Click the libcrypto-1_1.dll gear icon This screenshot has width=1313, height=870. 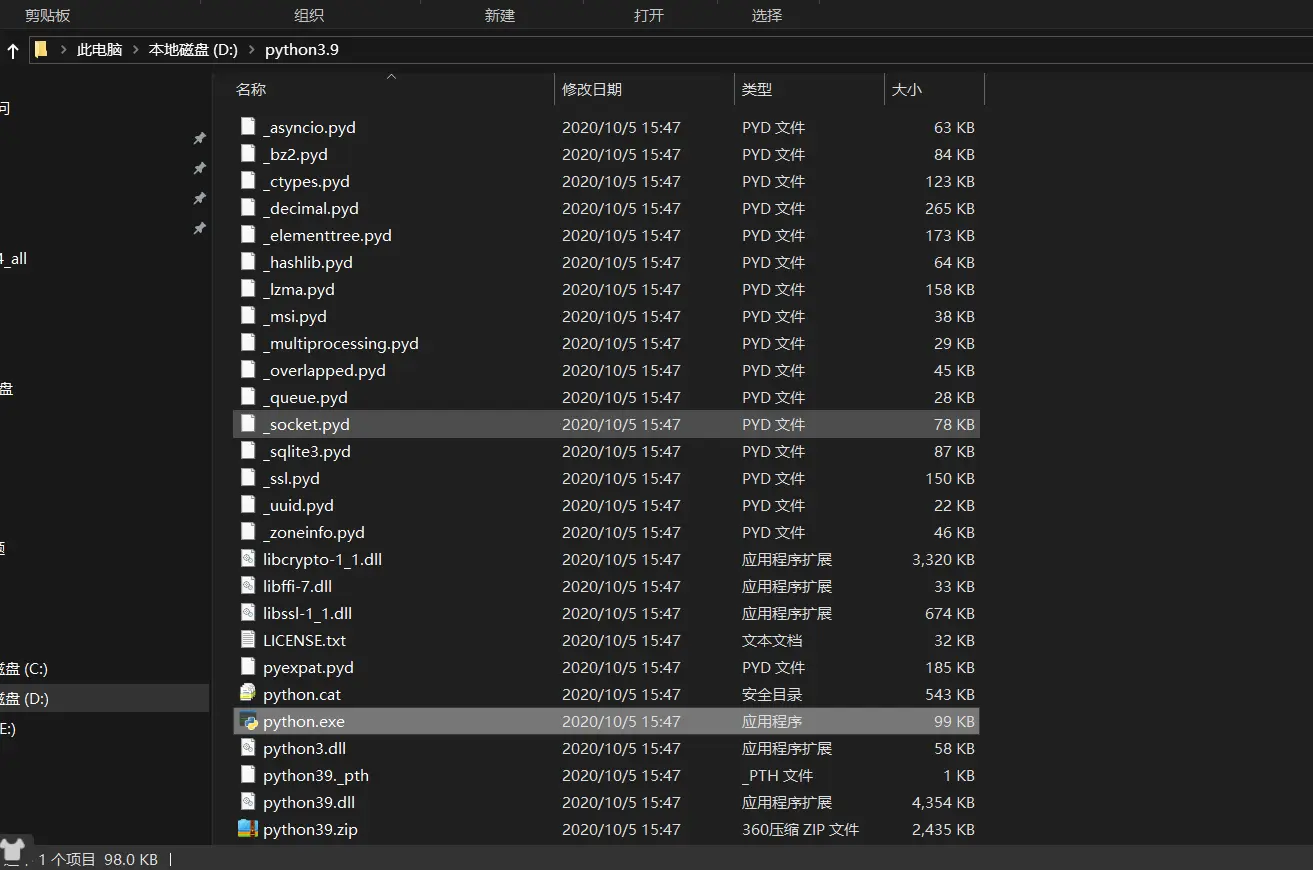pyautogui.click(x=248, y=559)
